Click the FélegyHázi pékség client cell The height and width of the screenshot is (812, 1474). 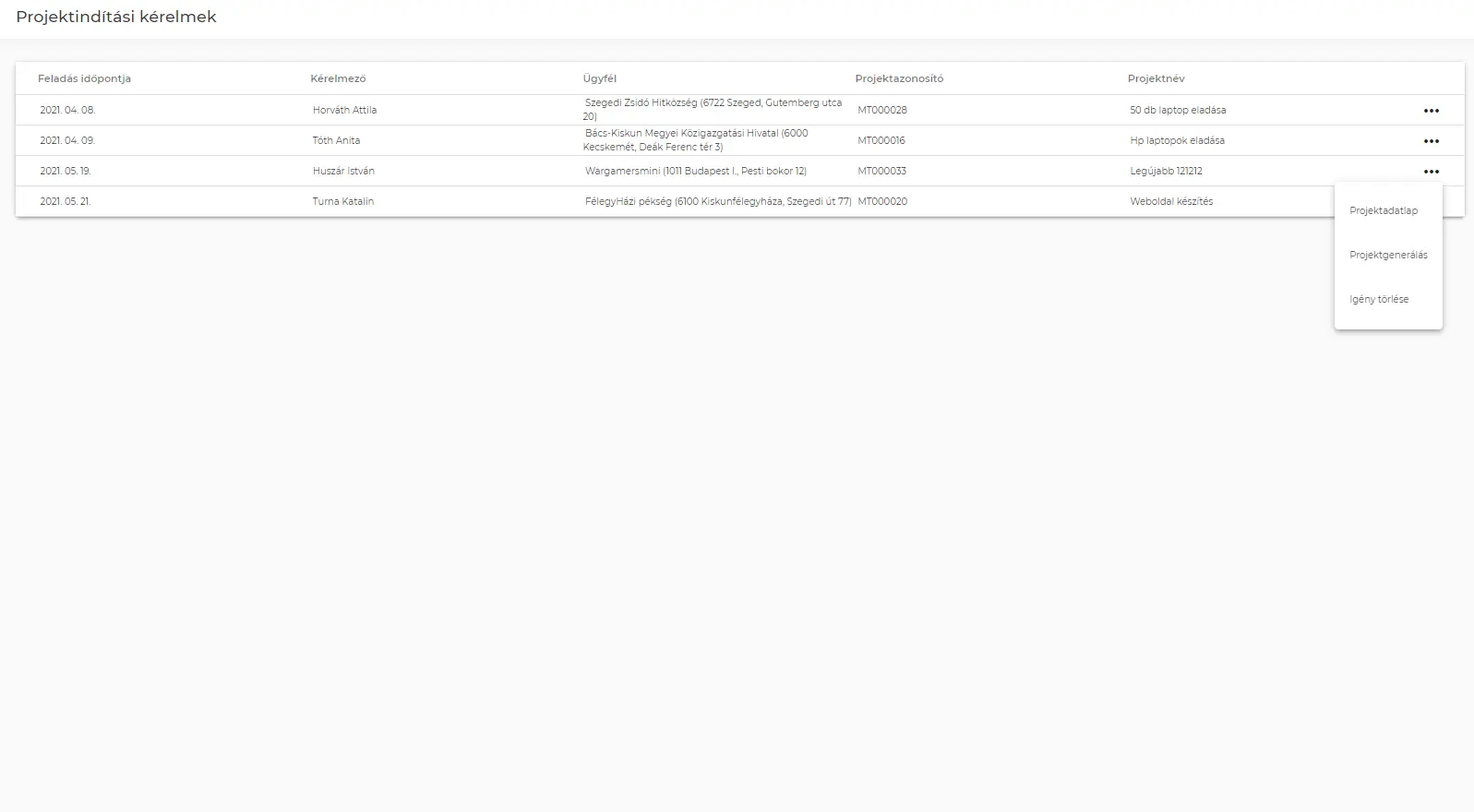(717, 202)
